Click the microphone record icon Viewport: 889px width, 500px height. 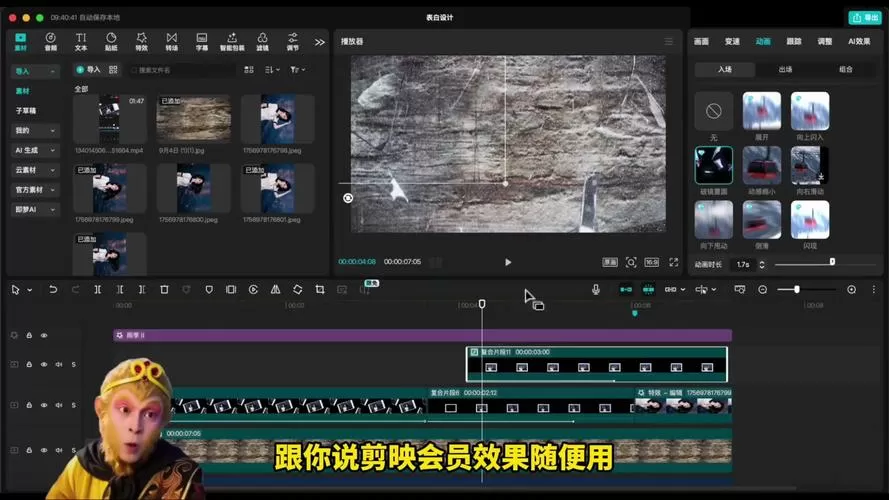(x=596, y=290)
